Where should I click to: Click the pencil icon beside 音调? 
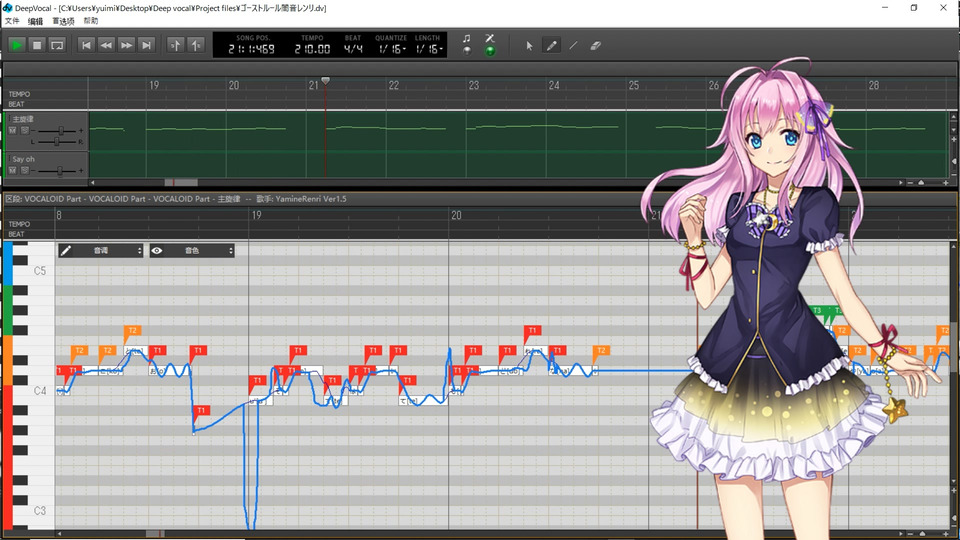click(x=66, y=250)
